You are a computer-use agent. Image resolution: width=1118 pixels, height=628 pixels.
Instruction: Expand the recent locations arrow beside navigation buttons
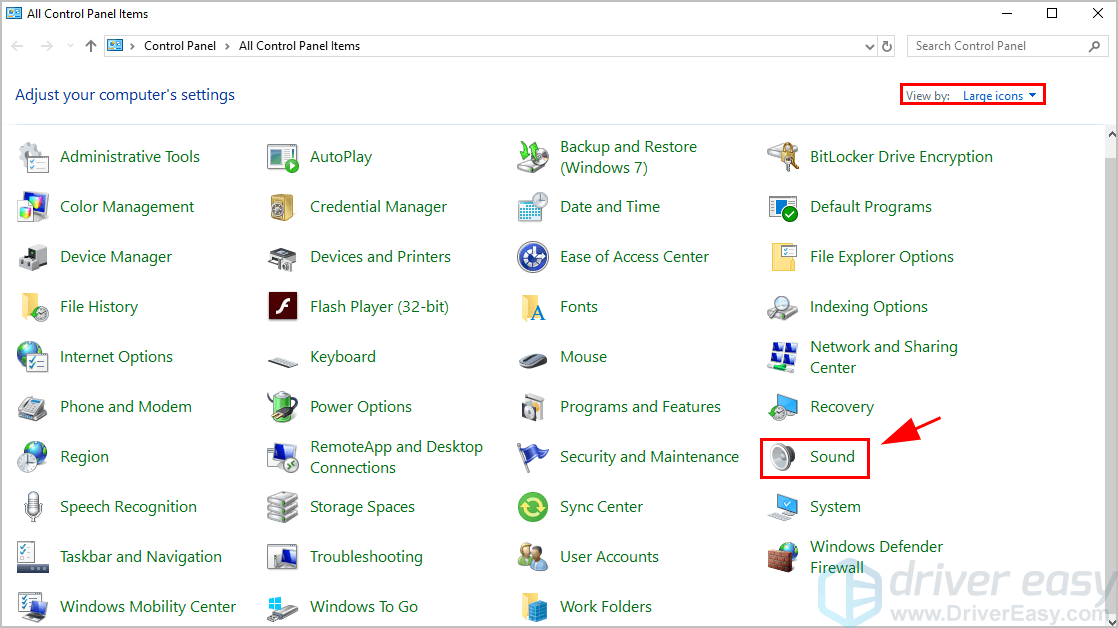click(x=70, y=46)
